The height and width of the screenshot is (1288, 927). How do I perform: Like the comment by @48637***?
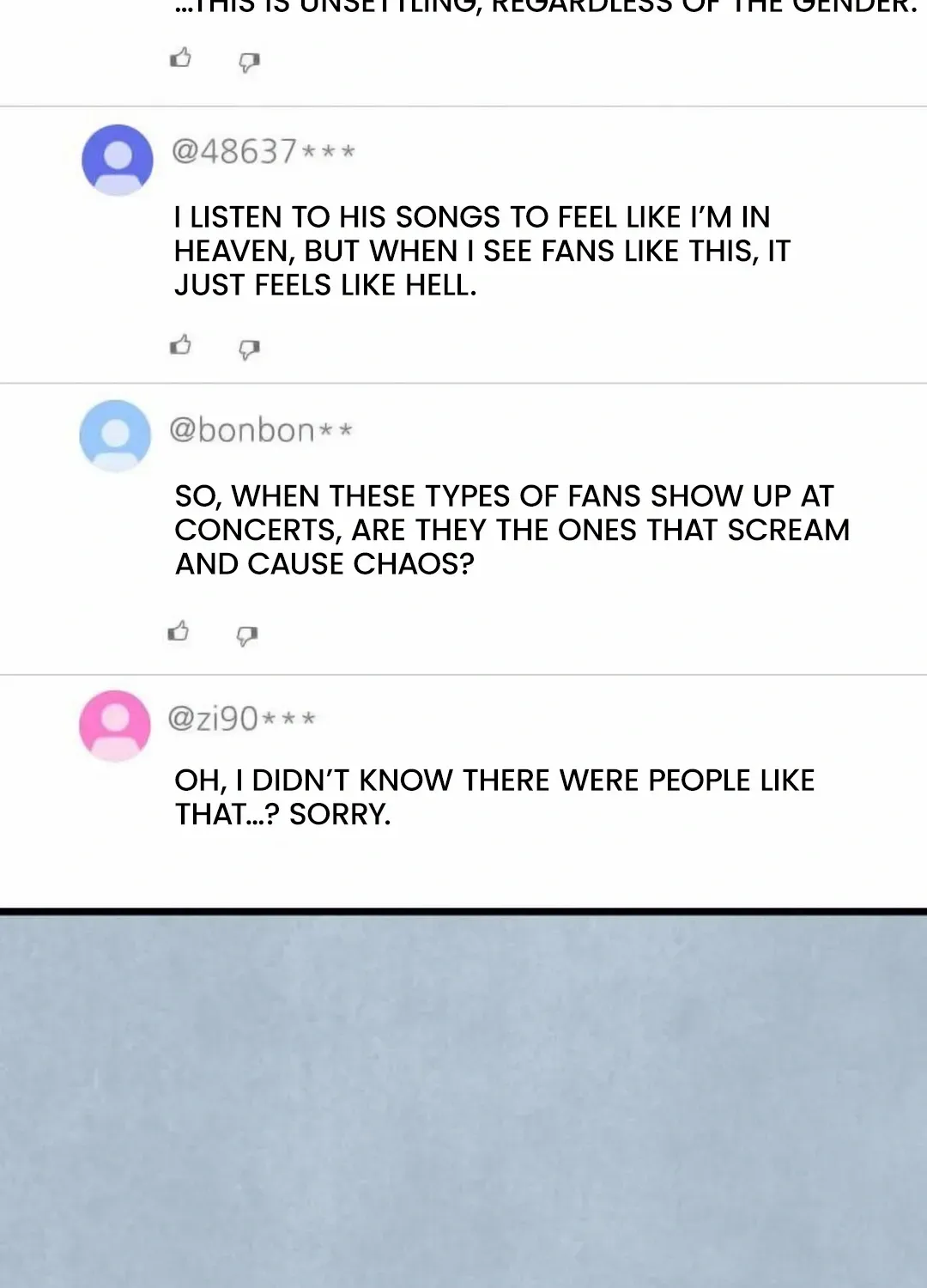click(180, 345)
